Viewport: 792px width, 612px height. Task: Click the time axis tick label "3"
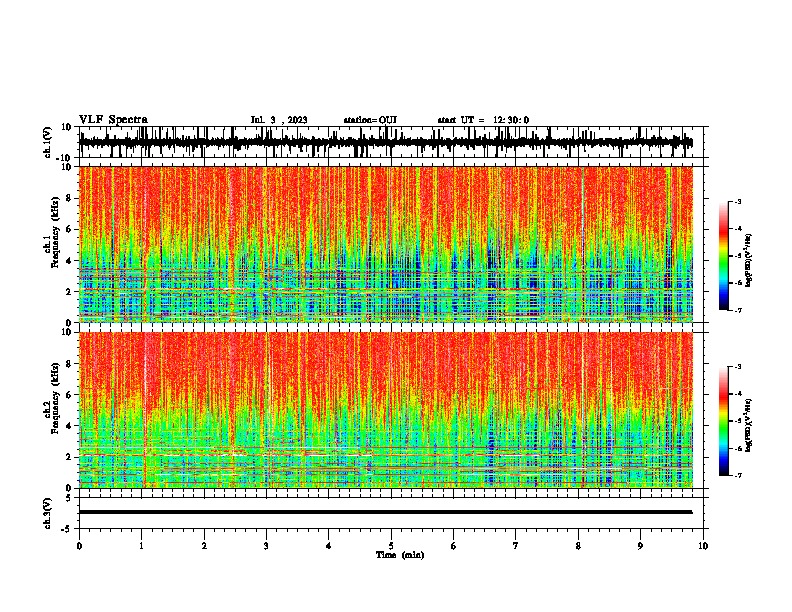coord(266,546)
